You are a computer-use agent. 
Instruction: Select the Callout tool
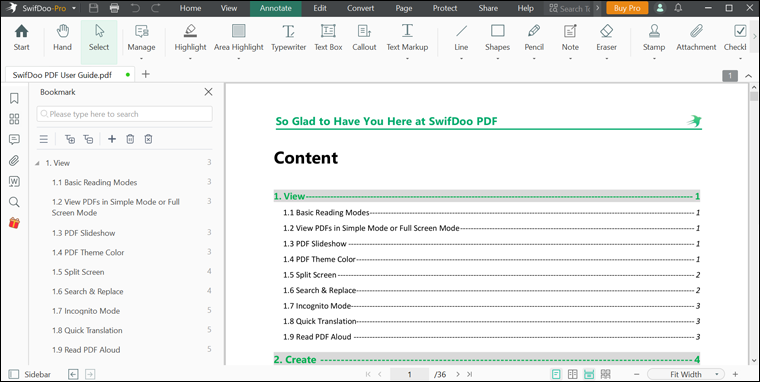[x=364, y=38]
